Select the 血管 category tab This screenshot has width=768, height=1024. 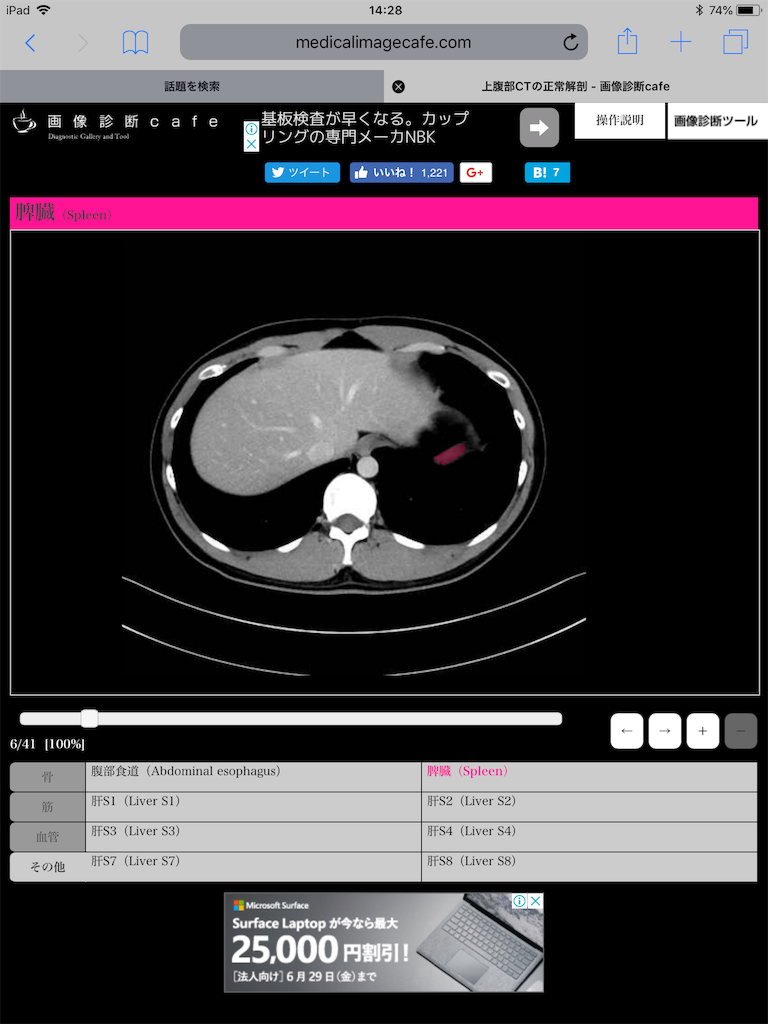point(48,837)
